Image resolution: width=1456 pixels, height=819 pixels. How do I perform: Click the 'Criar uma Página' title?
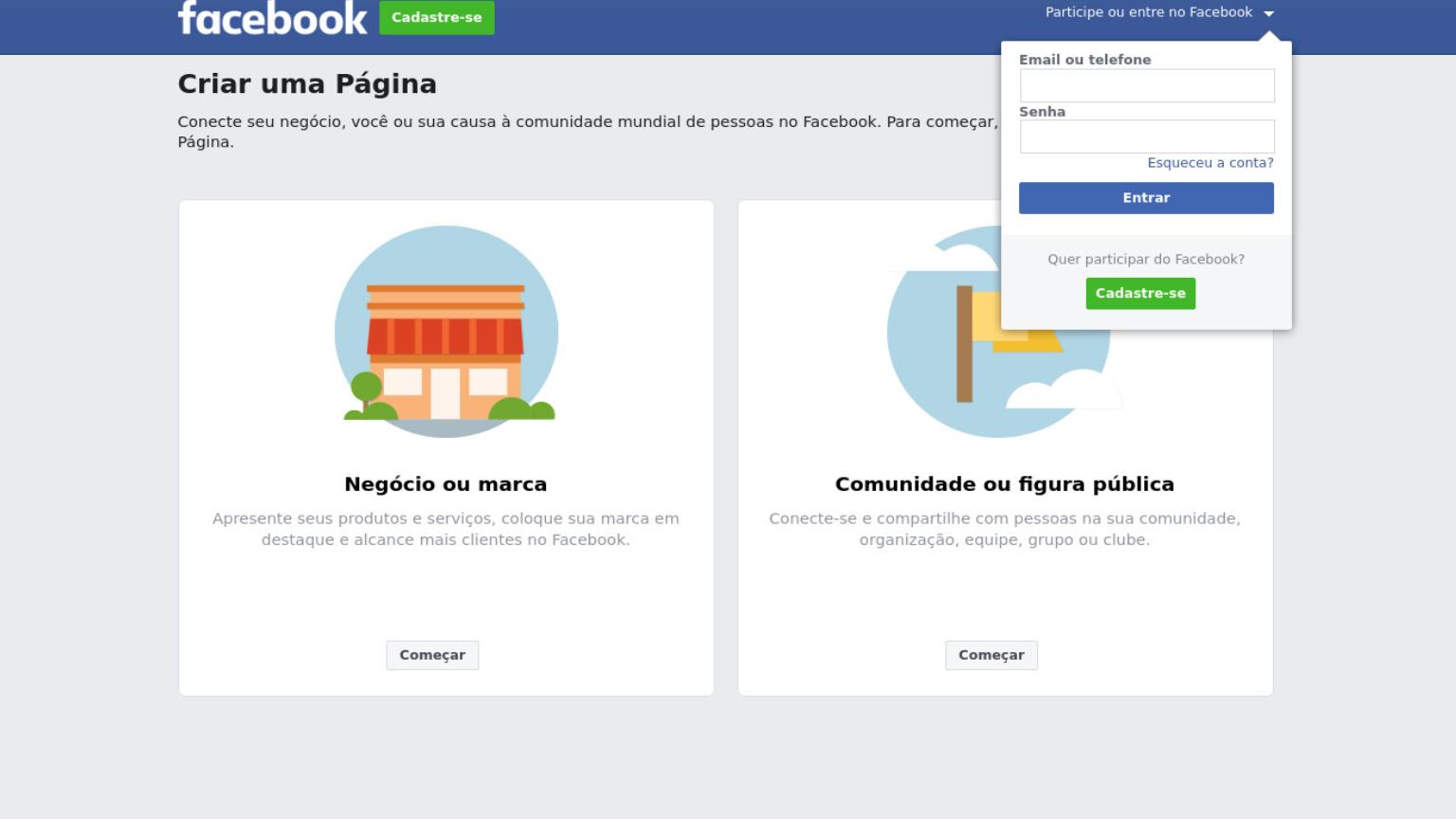pyautogui.click(x=307, y=84)
